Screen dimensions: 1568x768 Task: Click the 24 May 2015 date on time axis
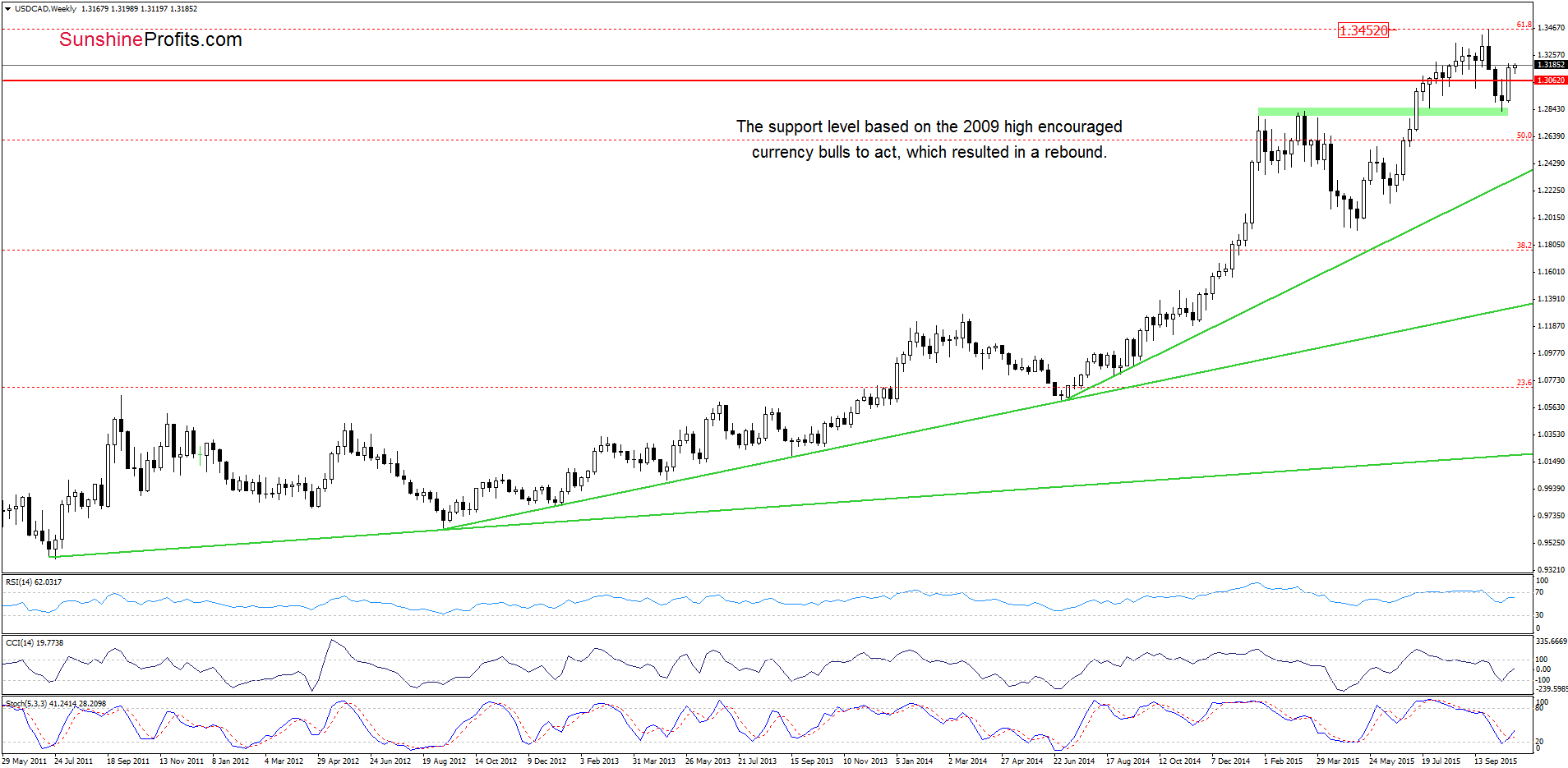point(1391,761)
